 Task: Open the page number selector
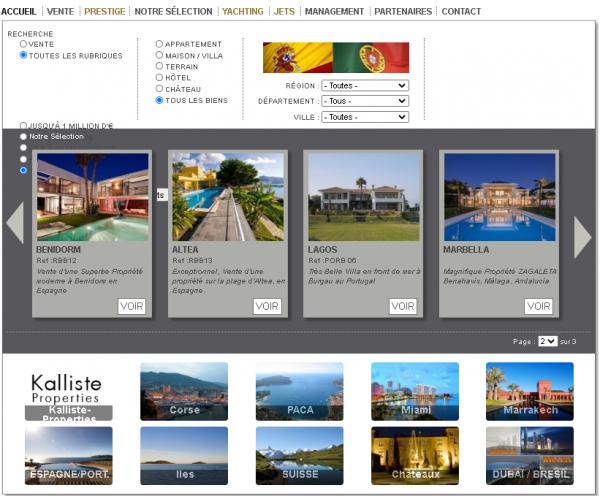(547, 341)
